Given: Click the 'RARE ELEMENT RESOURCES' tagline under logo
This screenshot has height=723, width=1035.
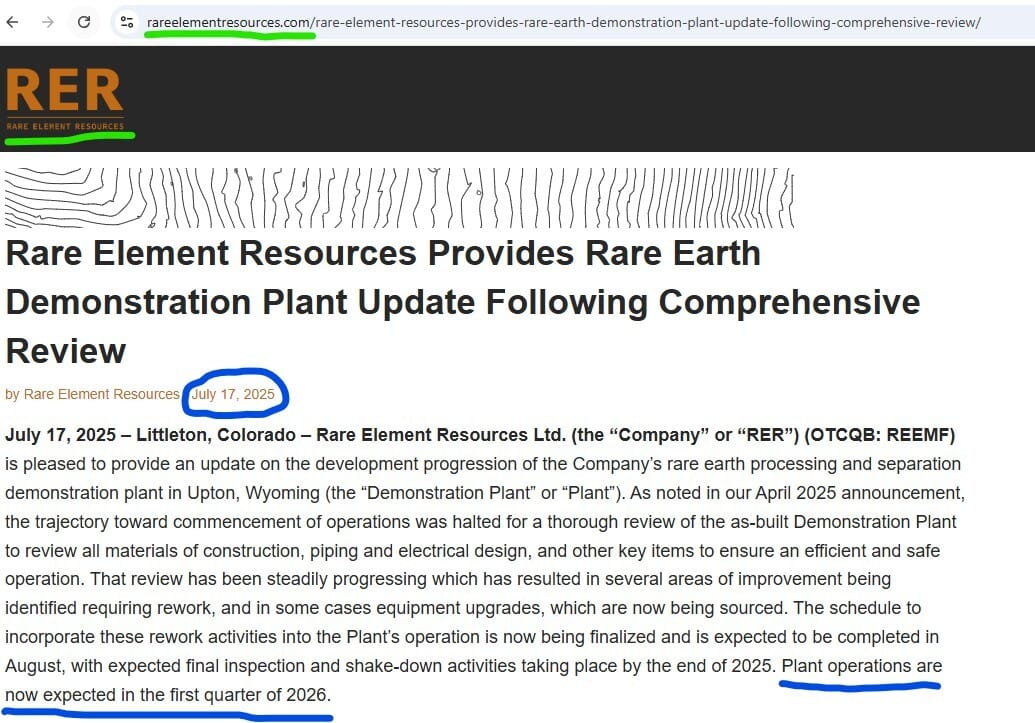Looking at the screenshot, I should click(65, 126).
